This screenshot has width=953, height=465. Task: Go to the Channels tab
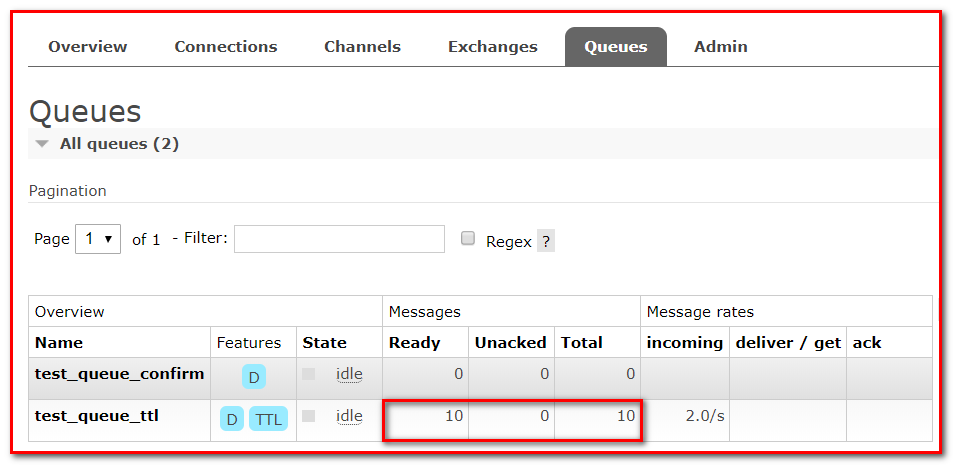(362, 47)
